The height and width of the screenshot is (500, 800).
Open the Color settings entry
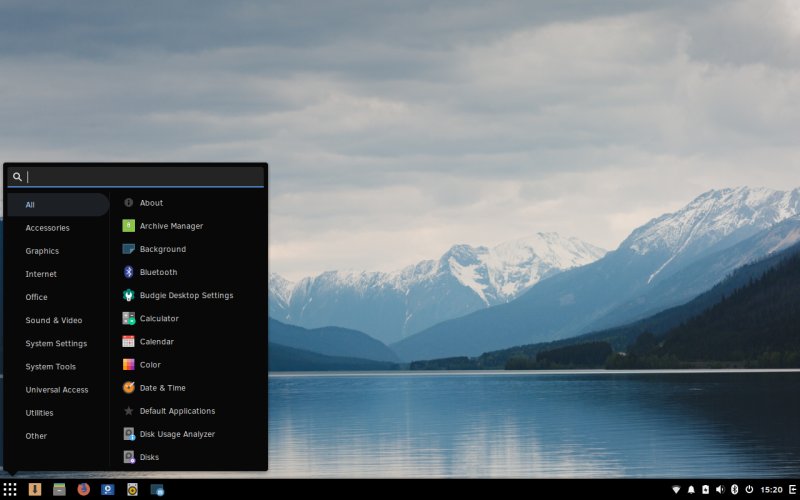tap(150, 364)
